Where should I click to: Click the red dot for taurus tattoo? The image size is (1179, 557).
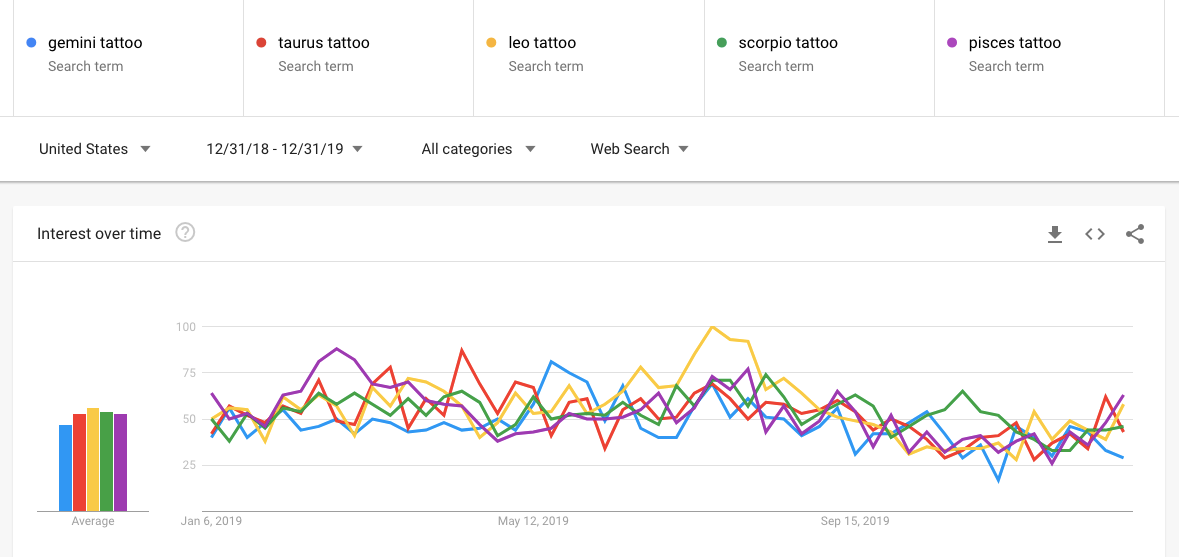262,43
